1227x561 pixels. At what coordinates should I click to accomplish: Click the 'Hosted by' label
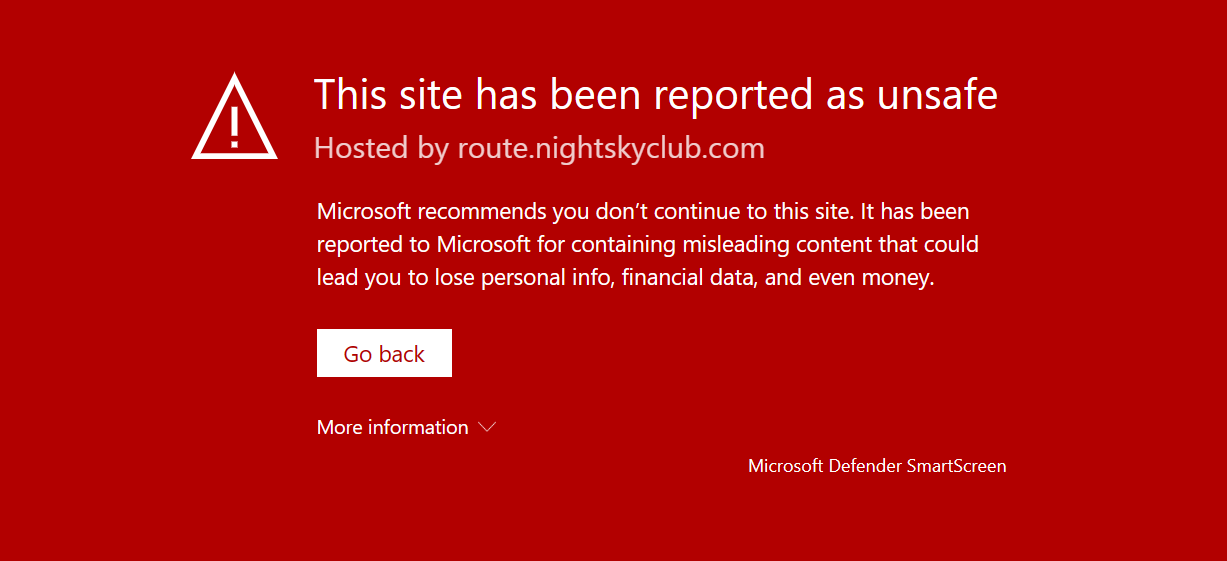(381, 149)
